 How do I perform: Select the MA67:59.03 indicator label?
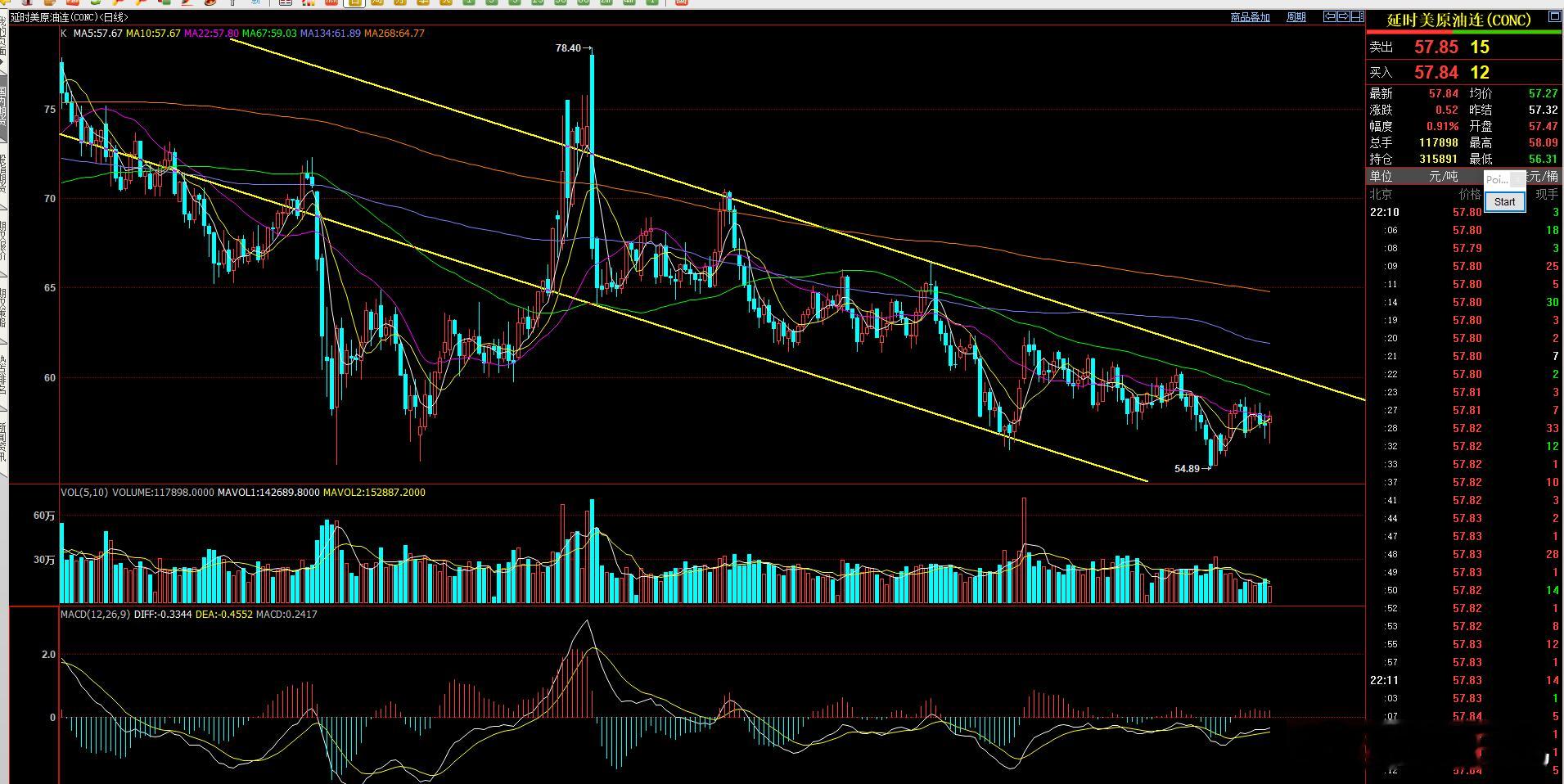coord(269,34)
